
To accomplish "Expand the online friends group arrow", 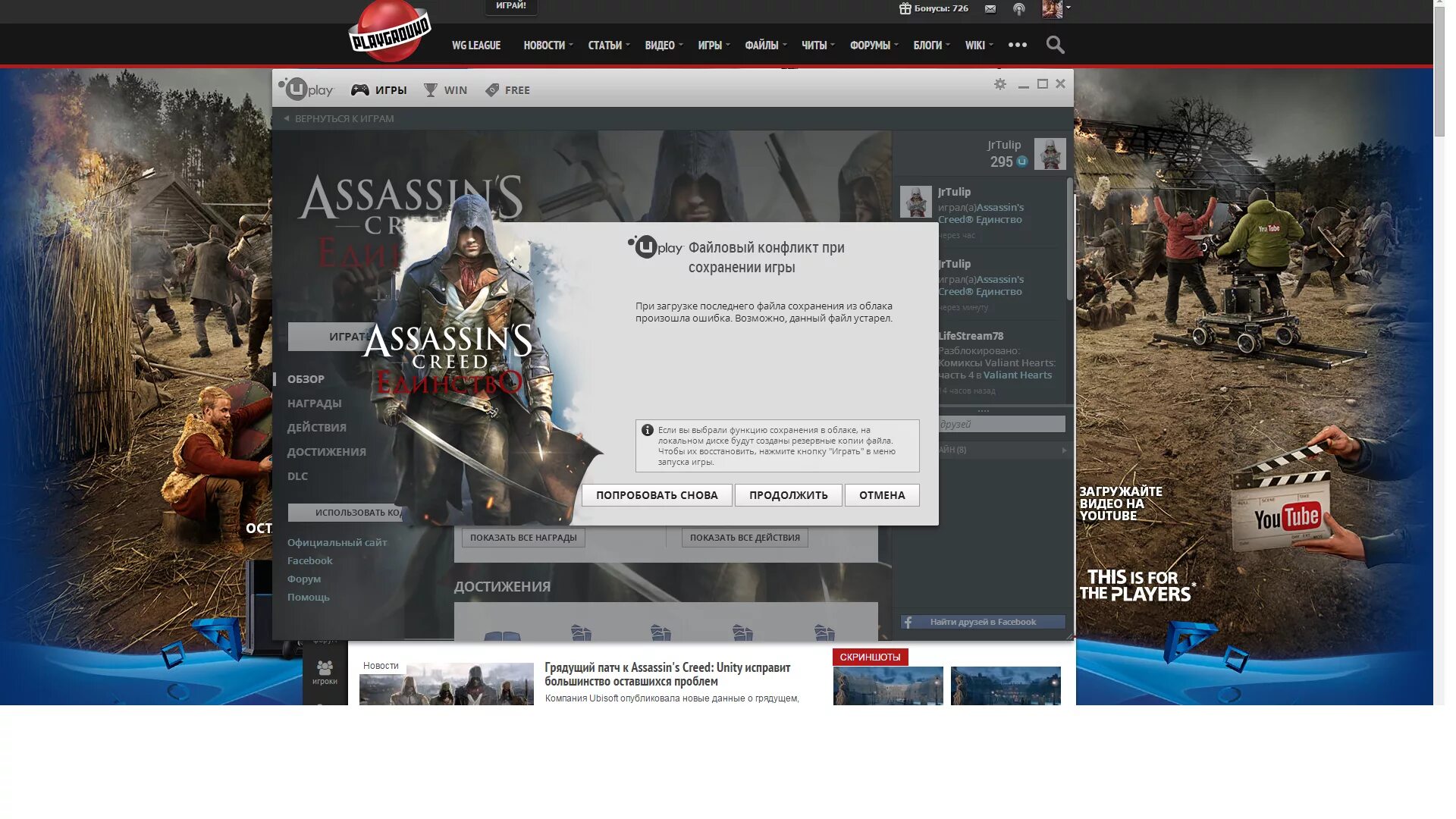I will [1064, 450].
